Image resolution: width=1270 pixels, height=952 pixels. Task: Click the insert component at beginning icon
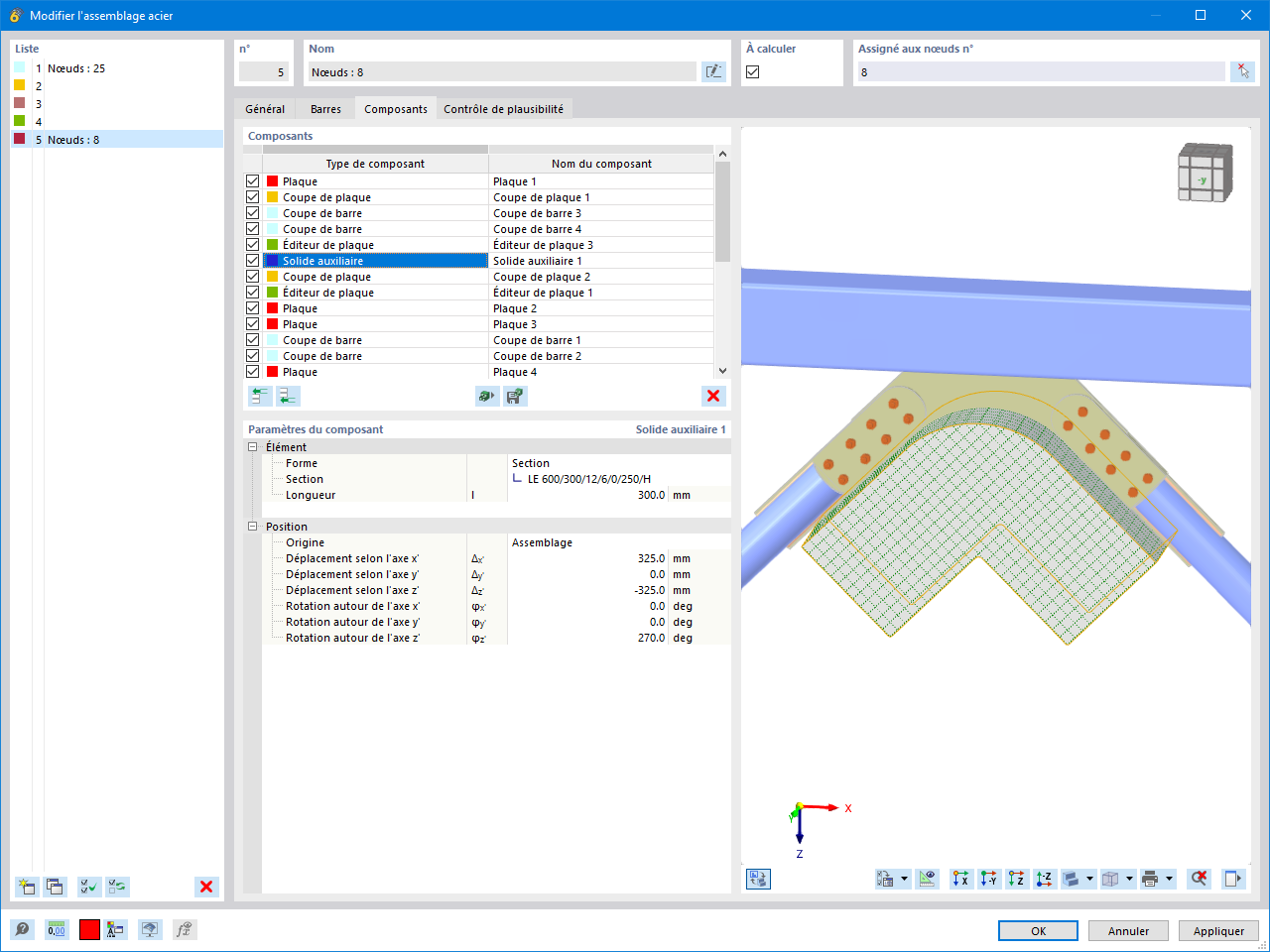point(260,396)
